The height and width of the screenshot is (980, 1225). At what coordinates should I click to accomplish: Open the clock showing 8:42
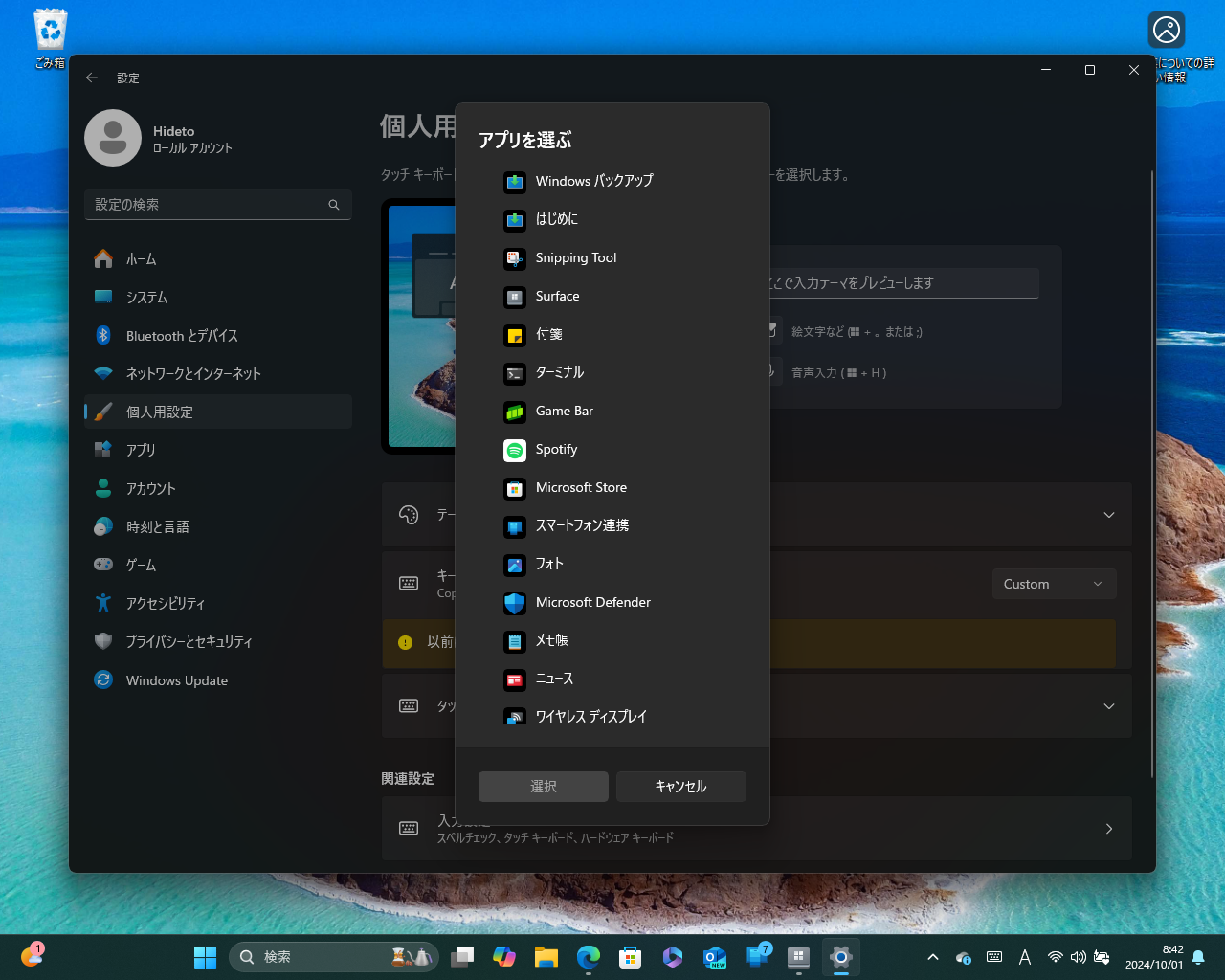coord(1154,957)
